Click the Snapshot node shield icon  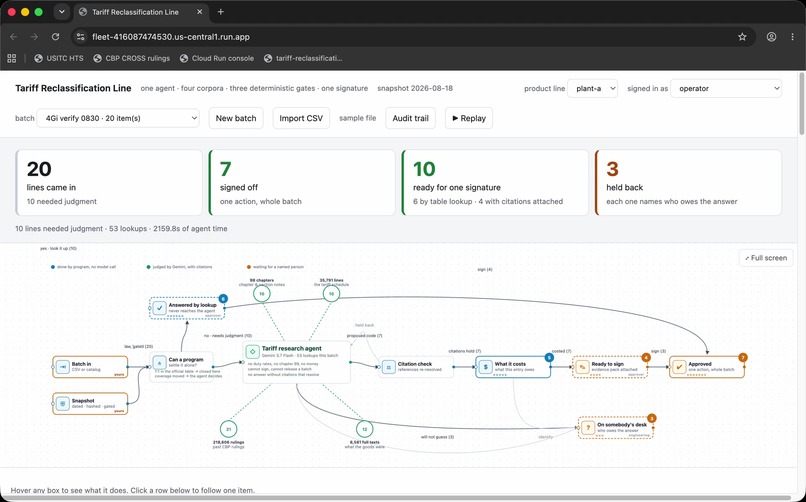pyautogui.click(x=63, y=403)
